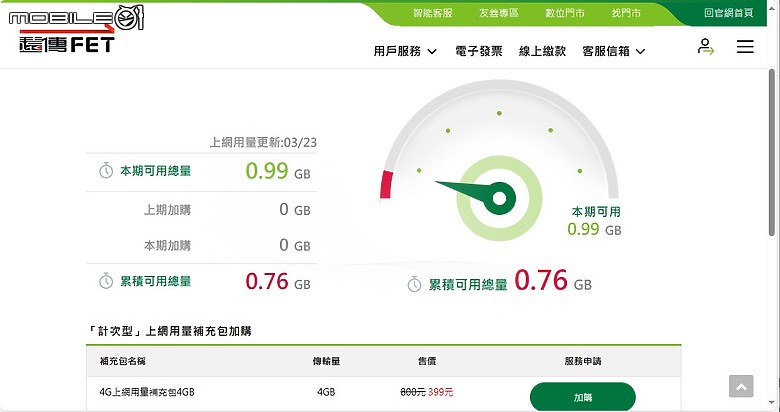Viewport: 780px width, 412px height.
Task: Click the 本期加購 row label
Action: [167, 245]
